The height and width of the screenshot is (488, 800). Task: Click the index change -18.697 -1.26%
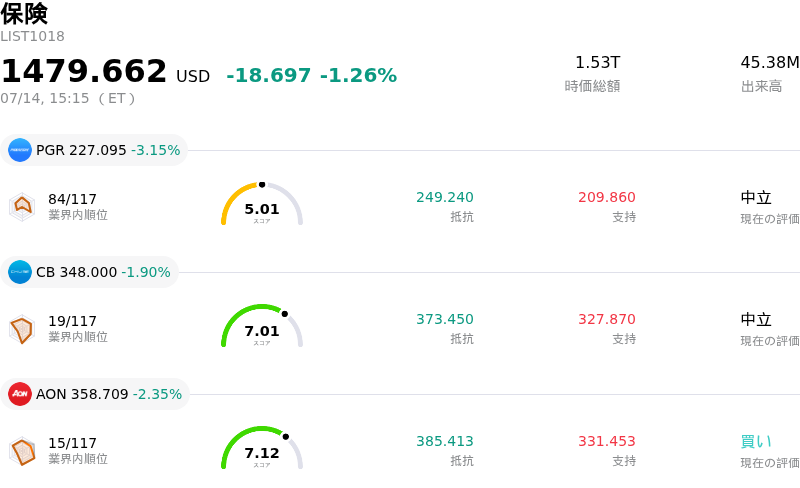[x=311, y=76]
